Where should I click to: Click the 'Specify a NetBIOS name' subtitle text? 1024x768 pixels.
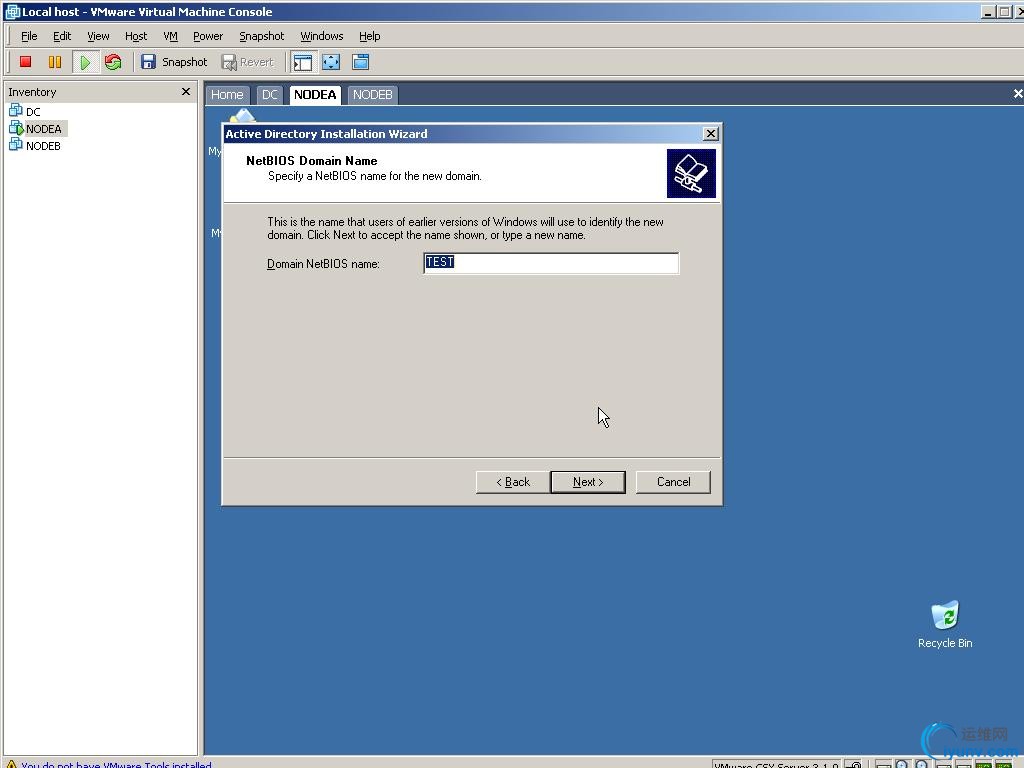pos(375,176)
